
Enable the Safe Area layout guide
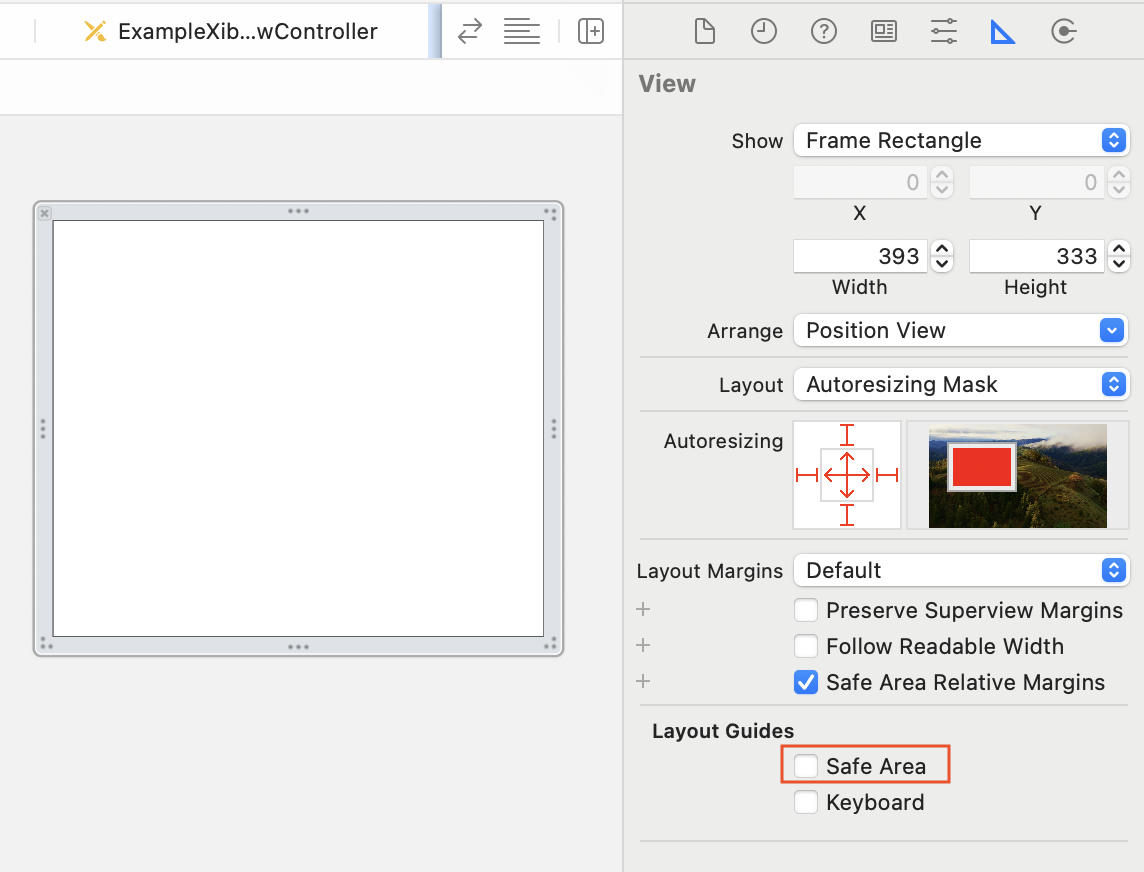pyautogui.click(x=806, y=766)
